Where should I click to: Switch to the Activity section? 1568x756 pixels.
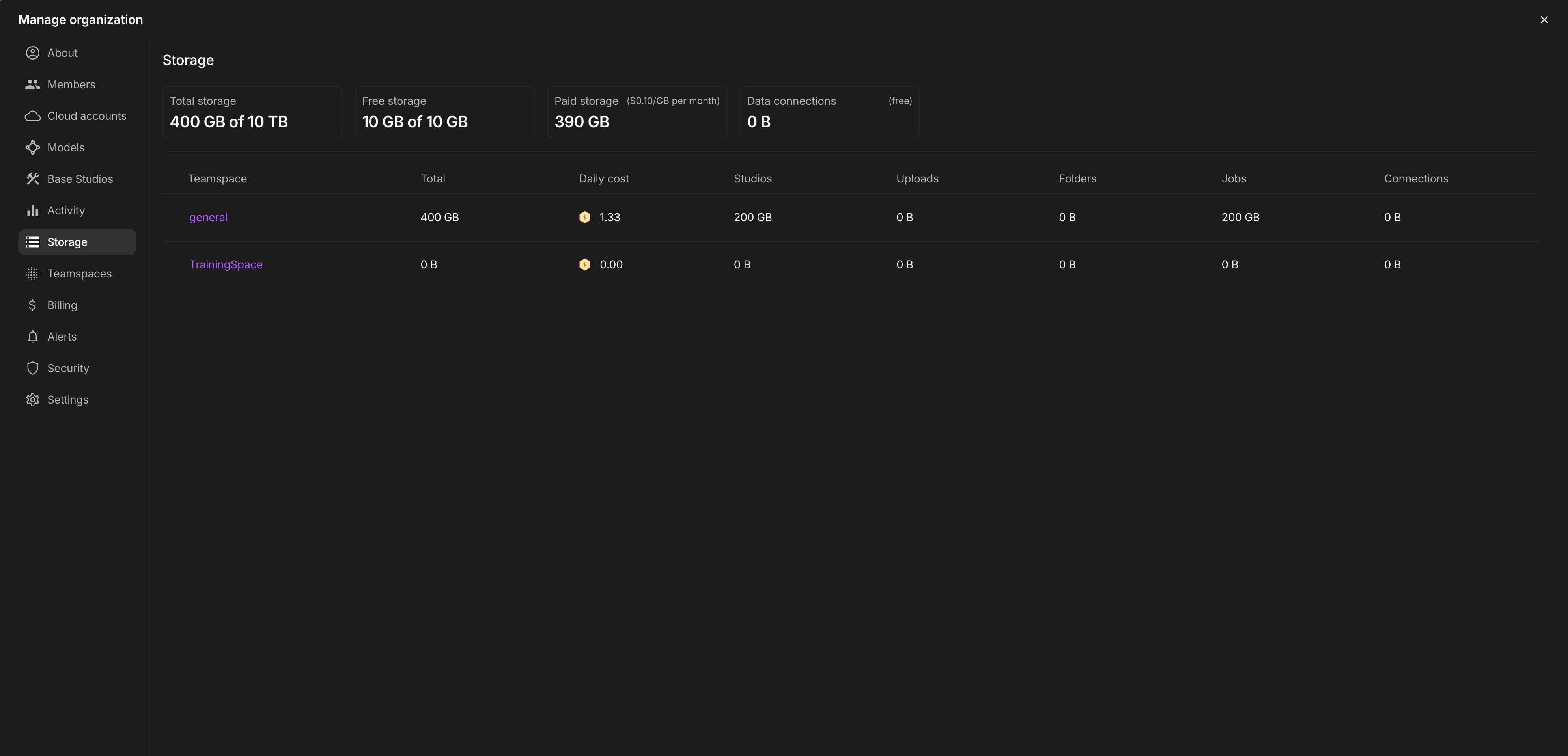77,210
